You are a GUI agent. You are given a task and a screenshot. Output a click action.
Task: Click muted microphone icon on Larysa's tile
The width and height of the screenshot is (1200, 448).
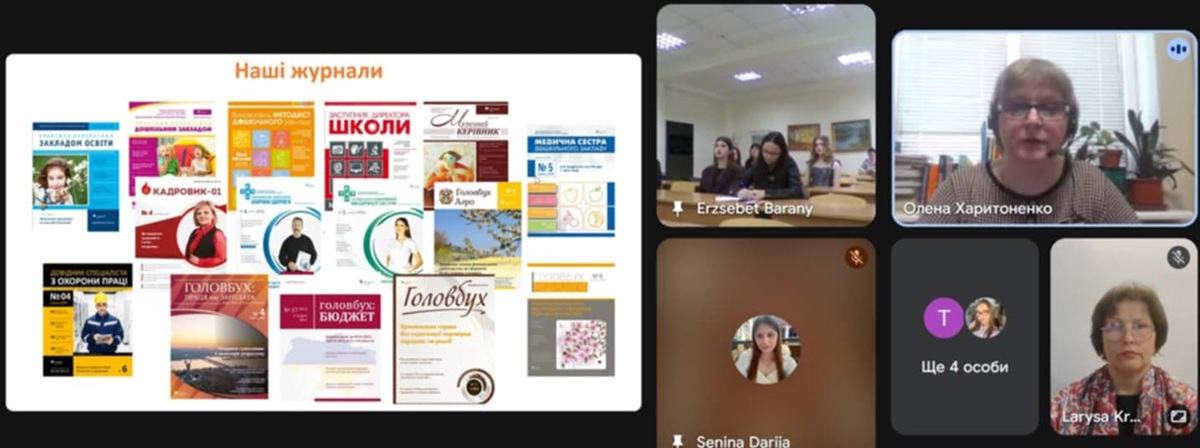coord(1178,257)
